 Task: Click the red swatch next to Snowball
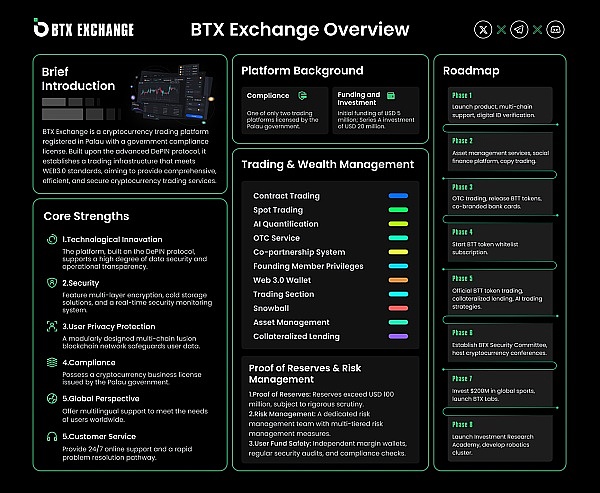398,308
